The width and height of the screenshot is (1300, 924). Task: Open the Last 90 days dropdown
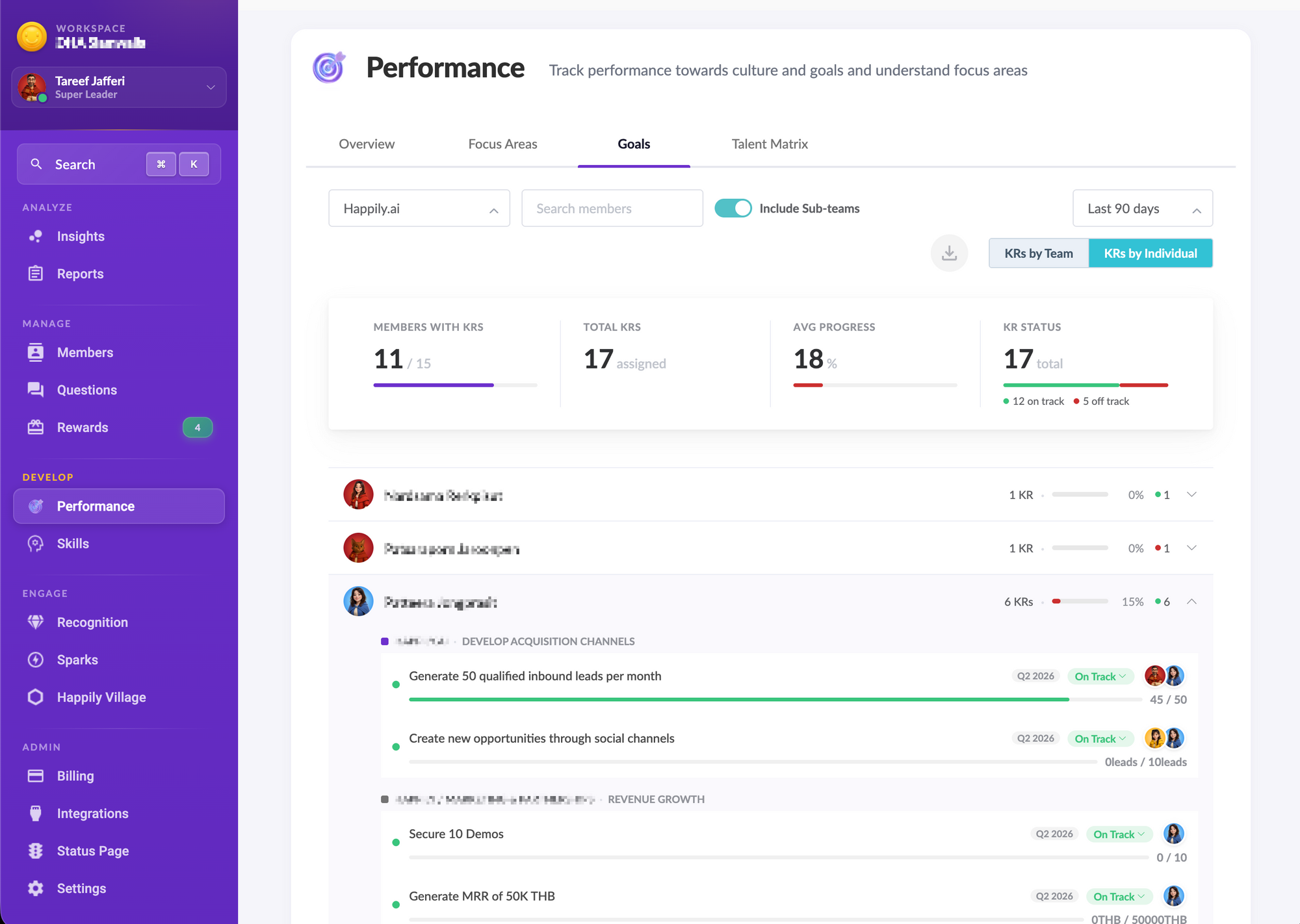pyautogui.click(x=1142, y=209)
